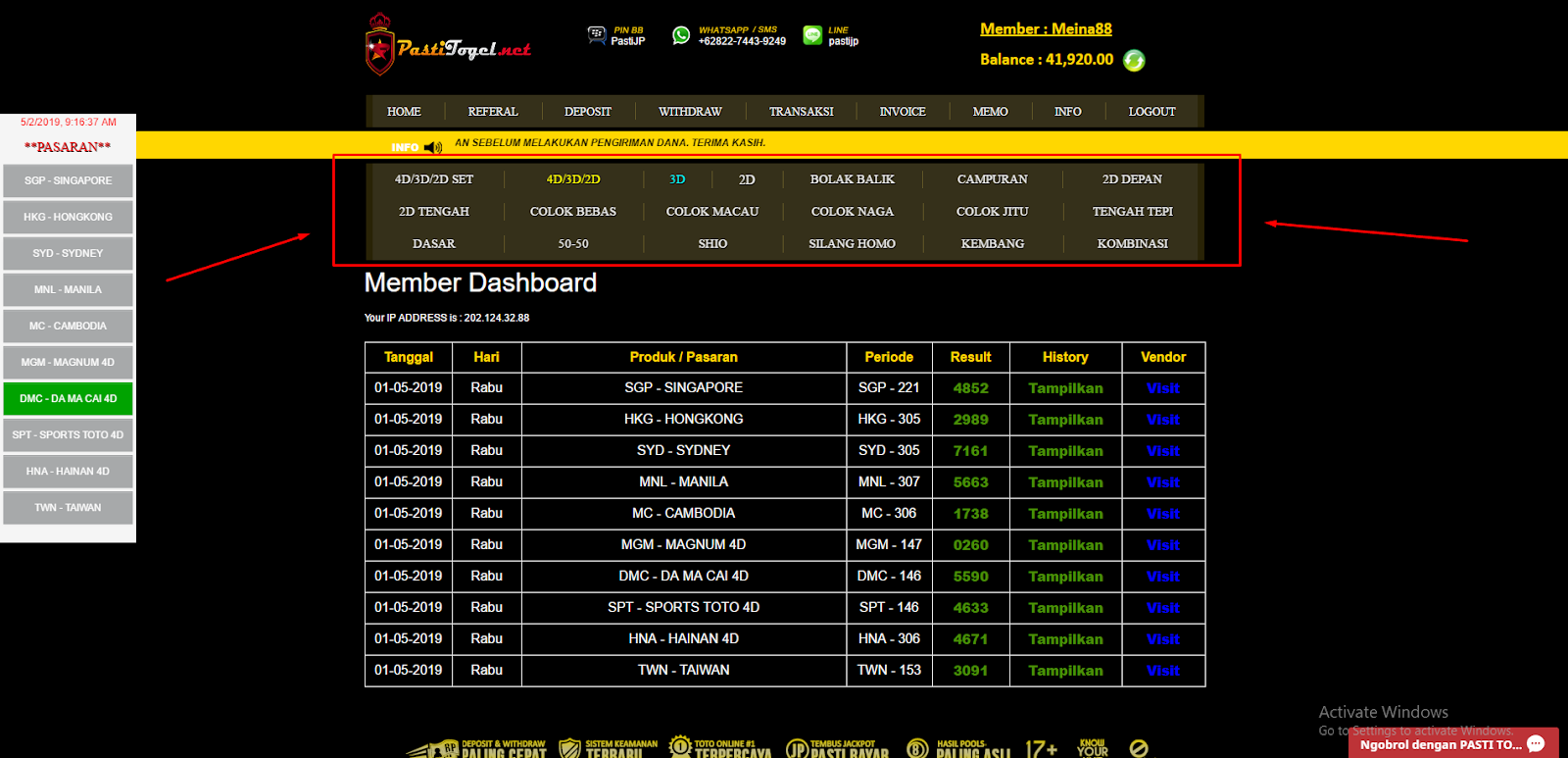Choose the KOMBINASI game

coord(1133,244)
